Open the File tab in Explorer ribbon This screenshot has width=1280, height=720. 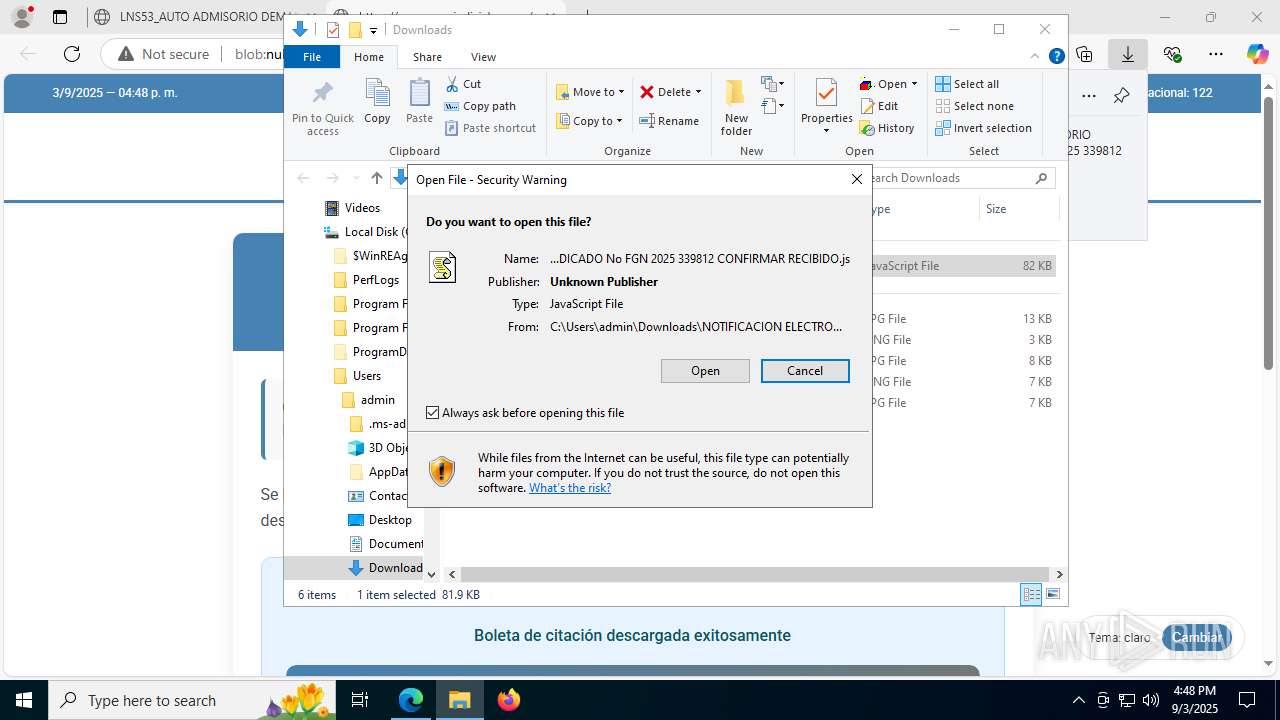[x=312, y=57]
